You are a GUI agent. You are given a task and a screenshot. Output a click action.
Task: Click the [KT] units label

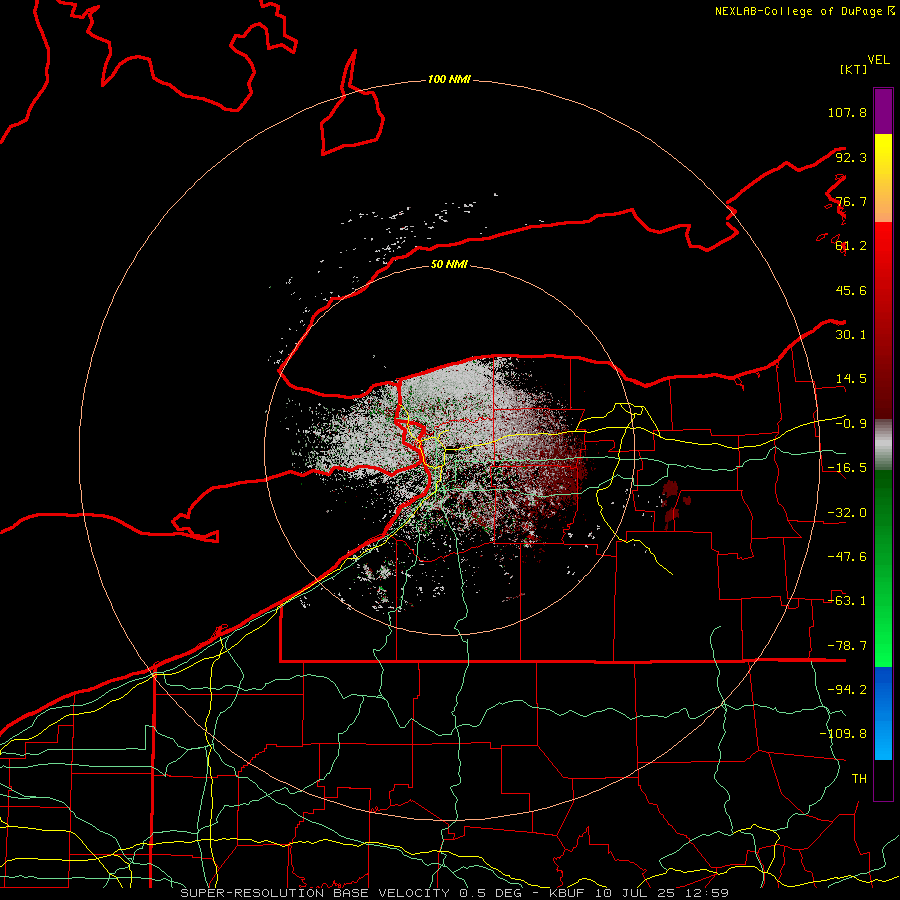[854, 69]
